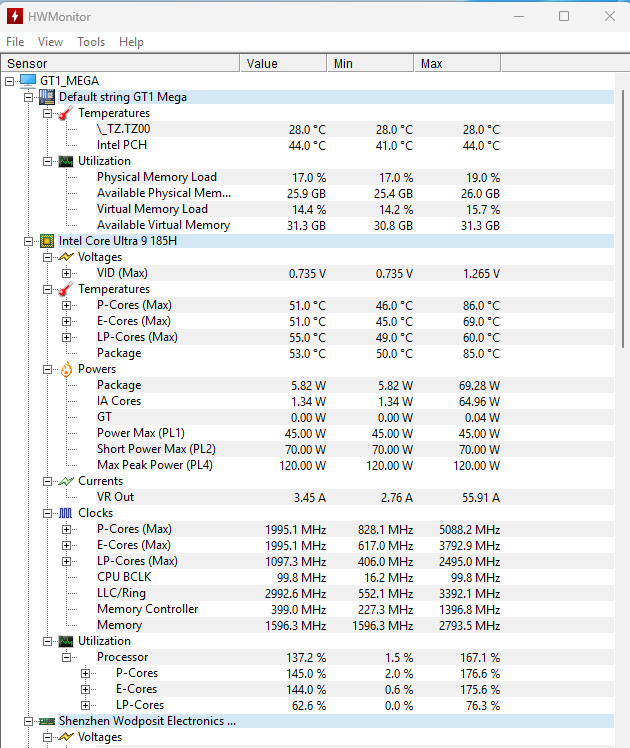630x748 pixels.
Task: Expand the LP-Cores (Max) clocks node
Action: click(67, 561)
